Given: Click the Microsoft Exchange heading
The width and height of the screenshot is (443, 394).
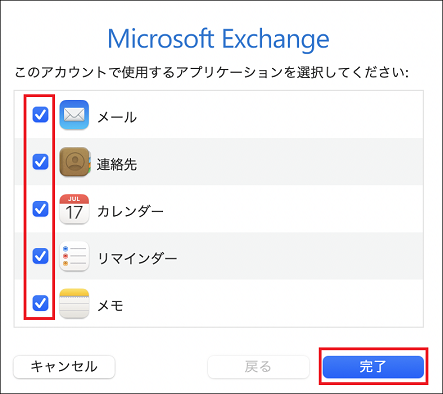Looking at the screenshot, I should [218, 39].
